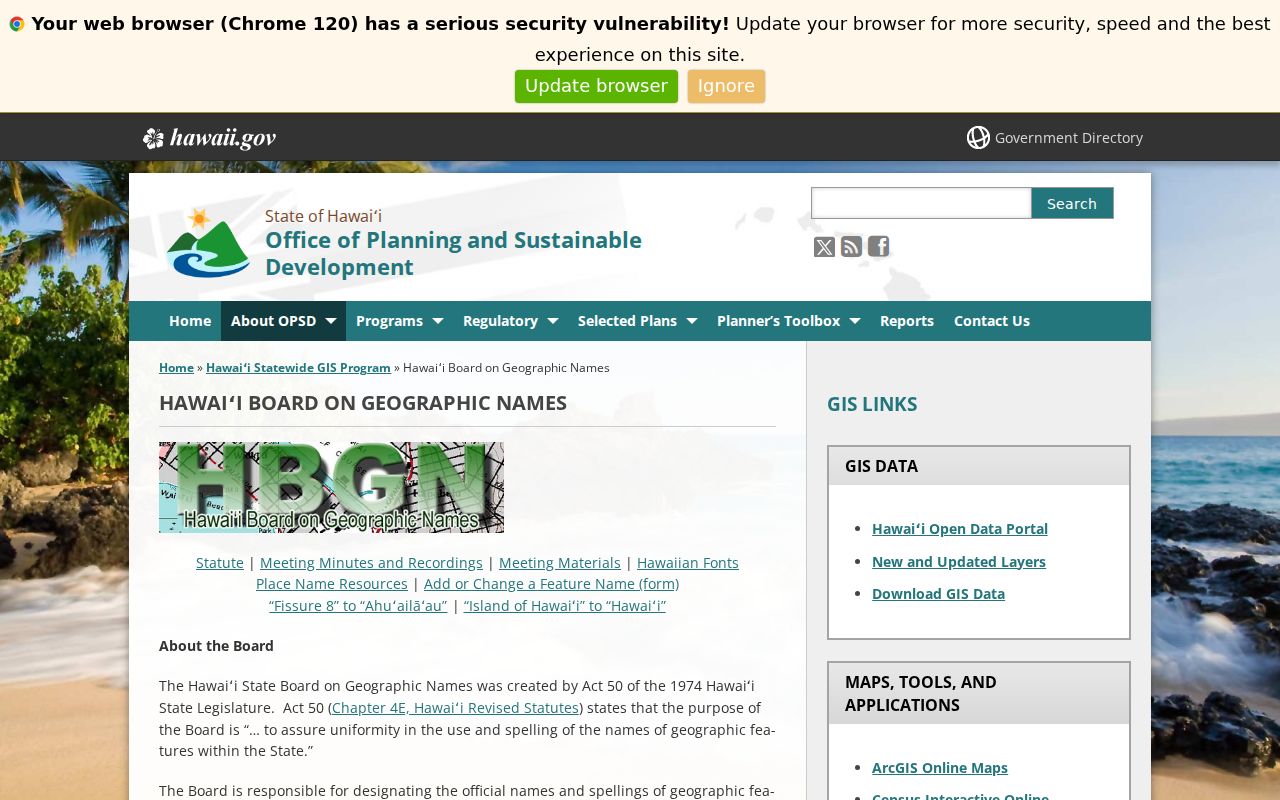Open the New and Updated Layers link
Screen dimensions: 1280x800
(x=959, y=562)
